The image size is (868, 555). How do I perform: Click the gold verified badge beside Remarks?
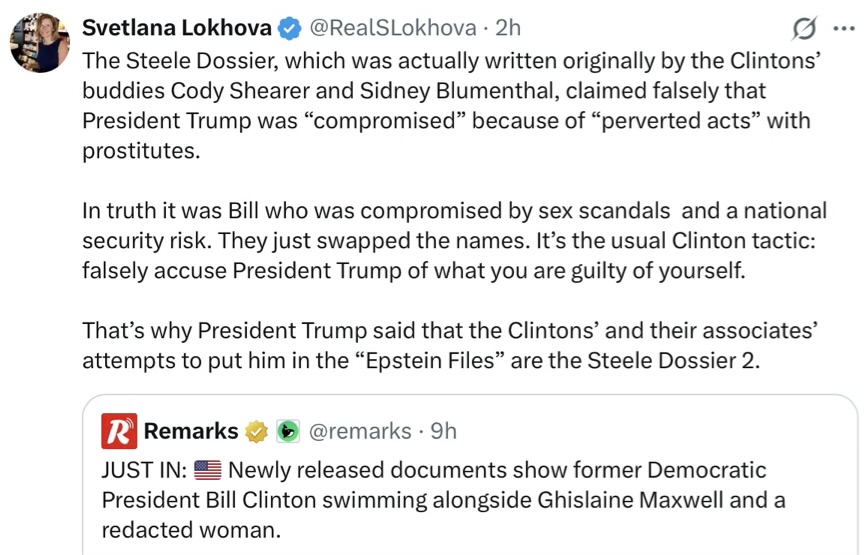[x=258, y=431]
